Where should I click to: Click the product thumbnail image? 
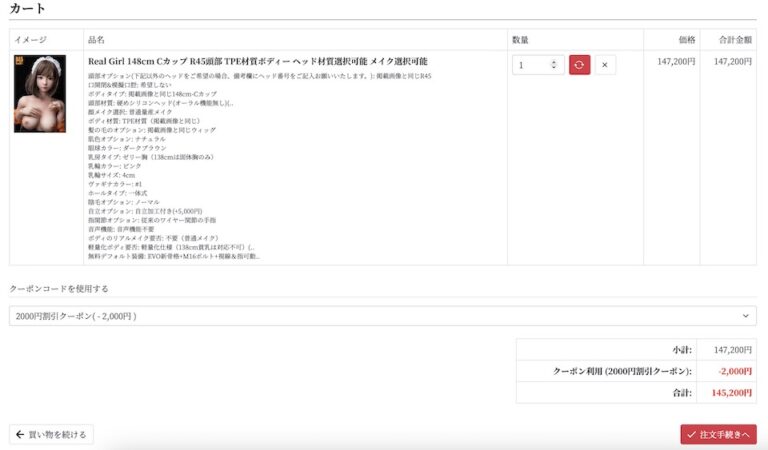pyautogui.click(x=40, y=94)
